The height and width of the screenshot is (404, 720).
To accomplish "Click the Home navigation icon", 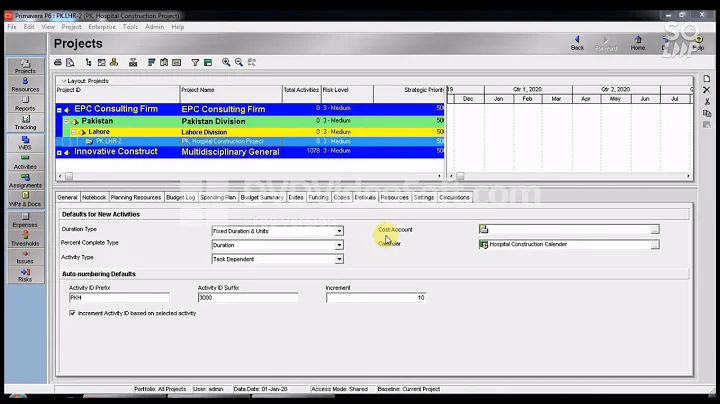I will 638,43.
